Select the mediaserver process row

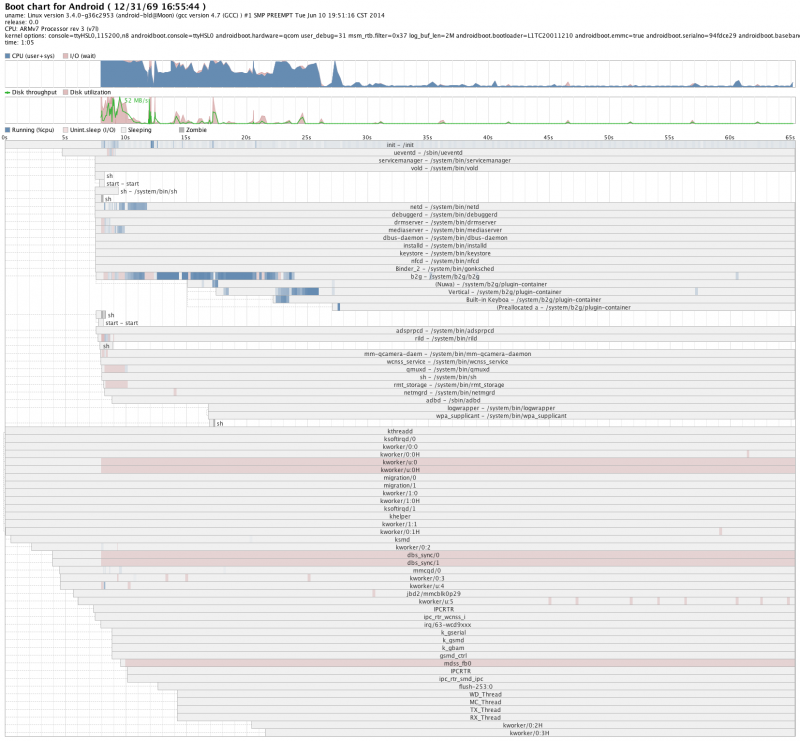coord(445,230)
